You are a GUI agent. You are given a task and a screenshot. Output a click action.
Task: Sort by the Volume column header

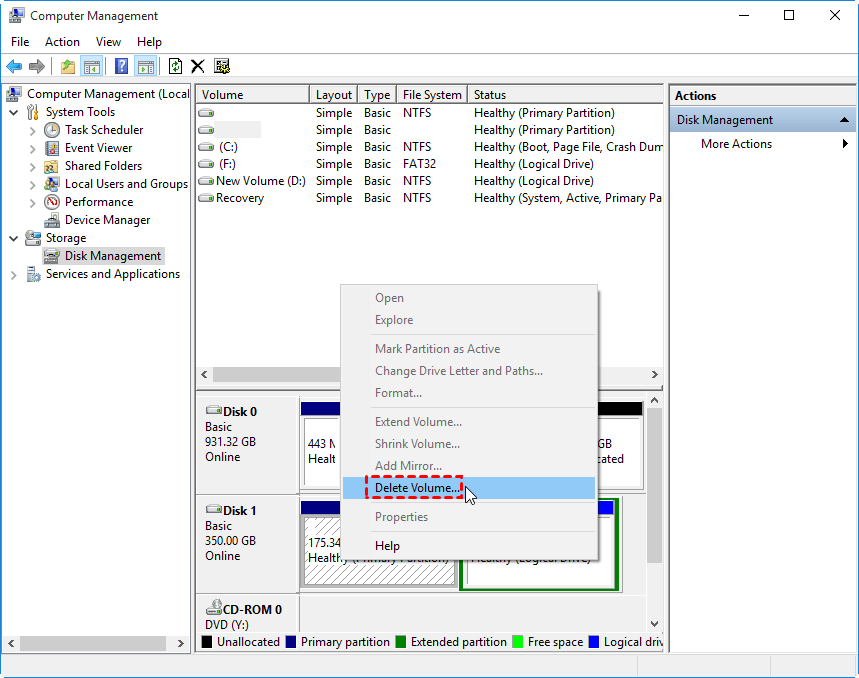253,95
